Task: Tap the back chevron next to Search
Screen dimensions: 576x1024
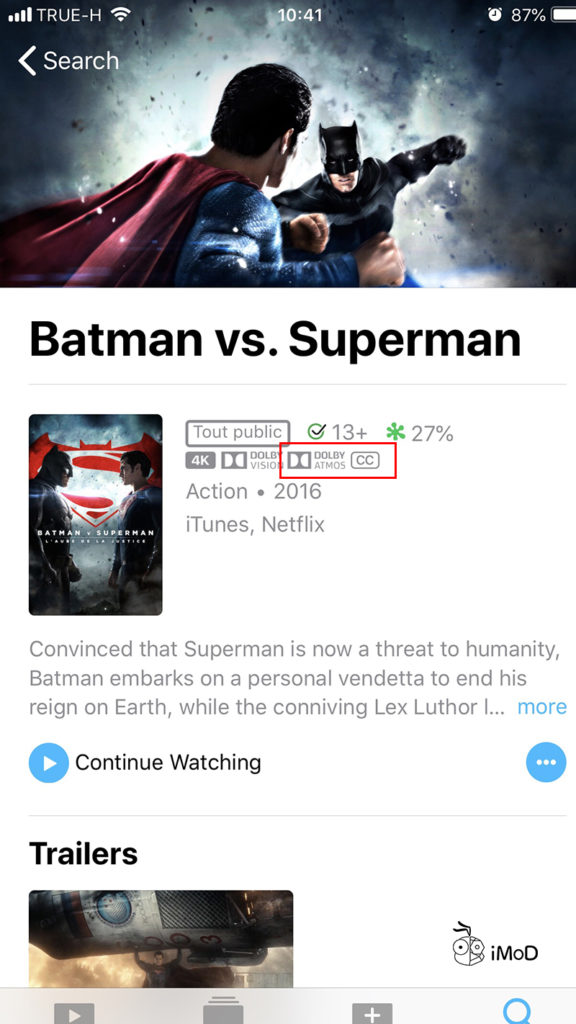Action: (x=27, y=60)
